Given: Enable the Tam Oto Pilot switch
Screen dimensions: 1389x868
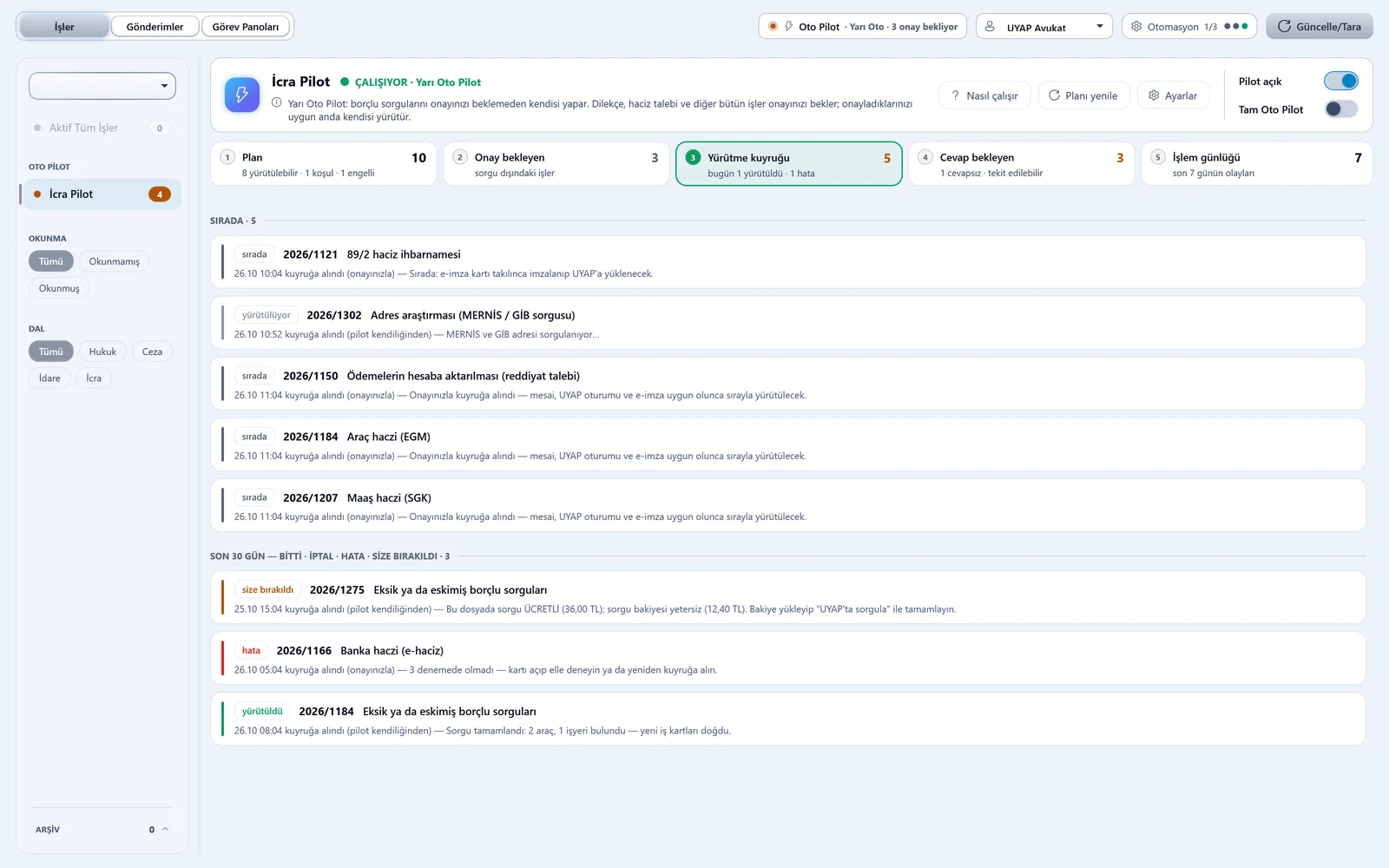Looking at the screenshot, I should pos(1340,109).
